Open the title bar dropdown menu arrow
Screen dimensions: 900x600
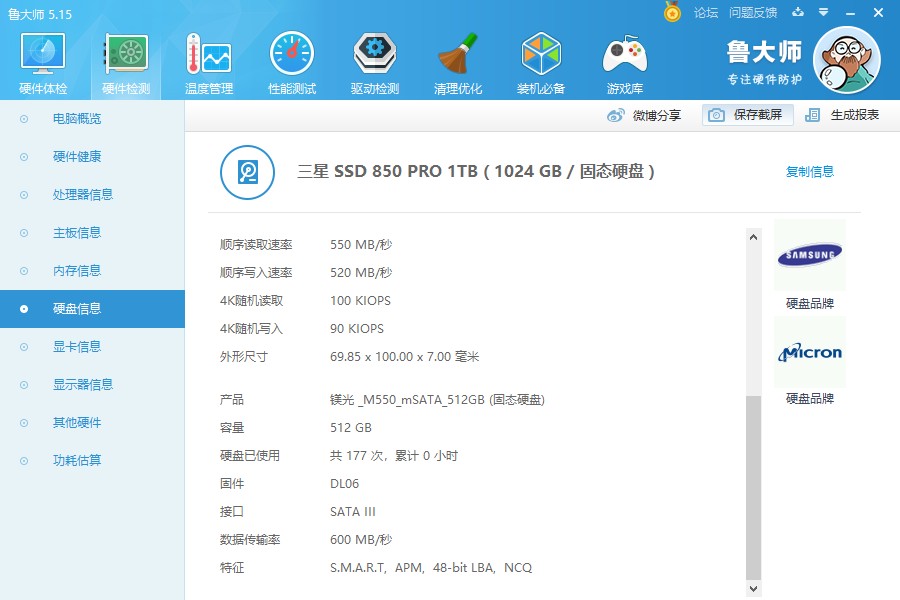(x=823, y=12)
